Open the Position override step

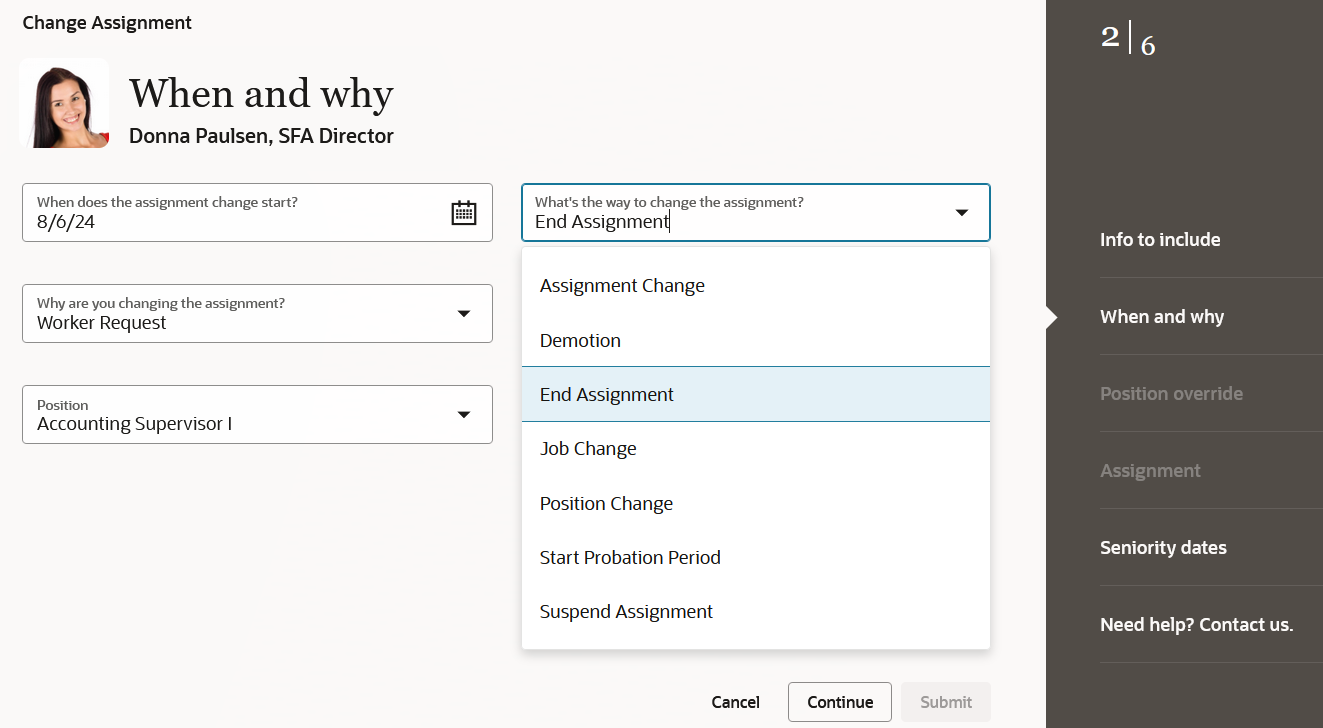pyautogui.click(x=1171, y=393)
